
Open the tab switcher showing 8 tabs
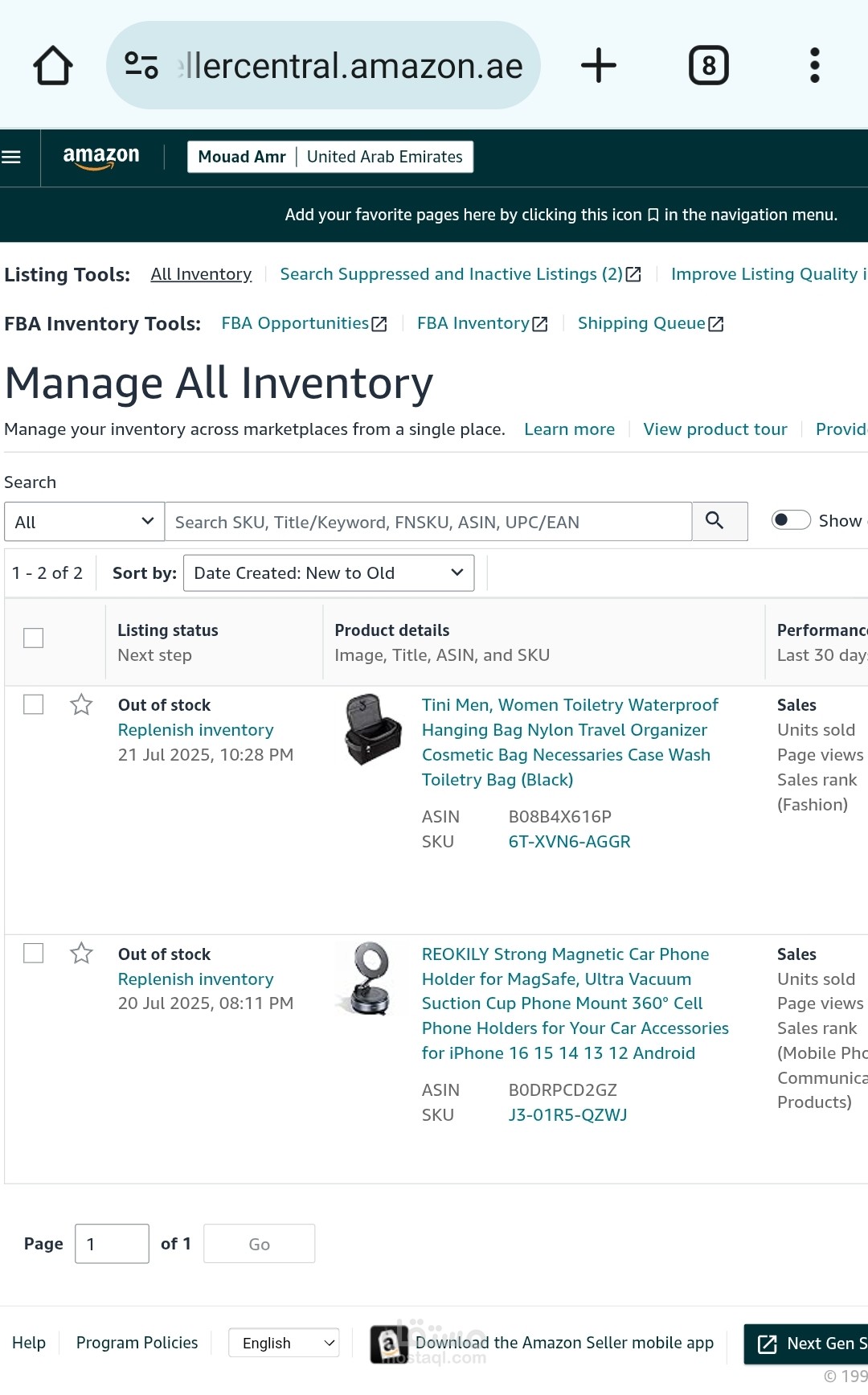point(709,65)
